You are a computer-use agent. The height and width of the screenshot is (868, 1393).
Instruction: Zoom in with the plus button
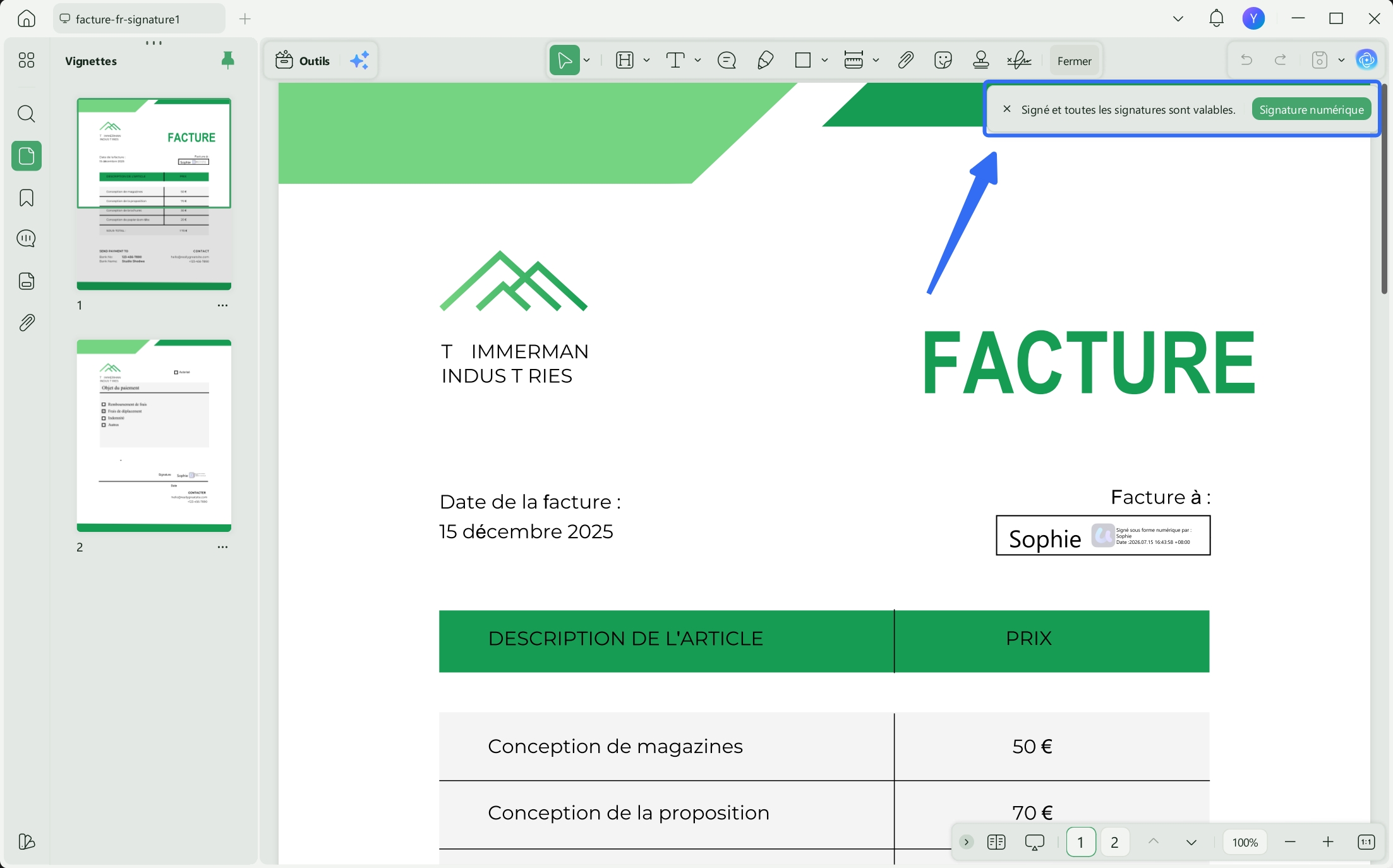tap(1328, 842)
